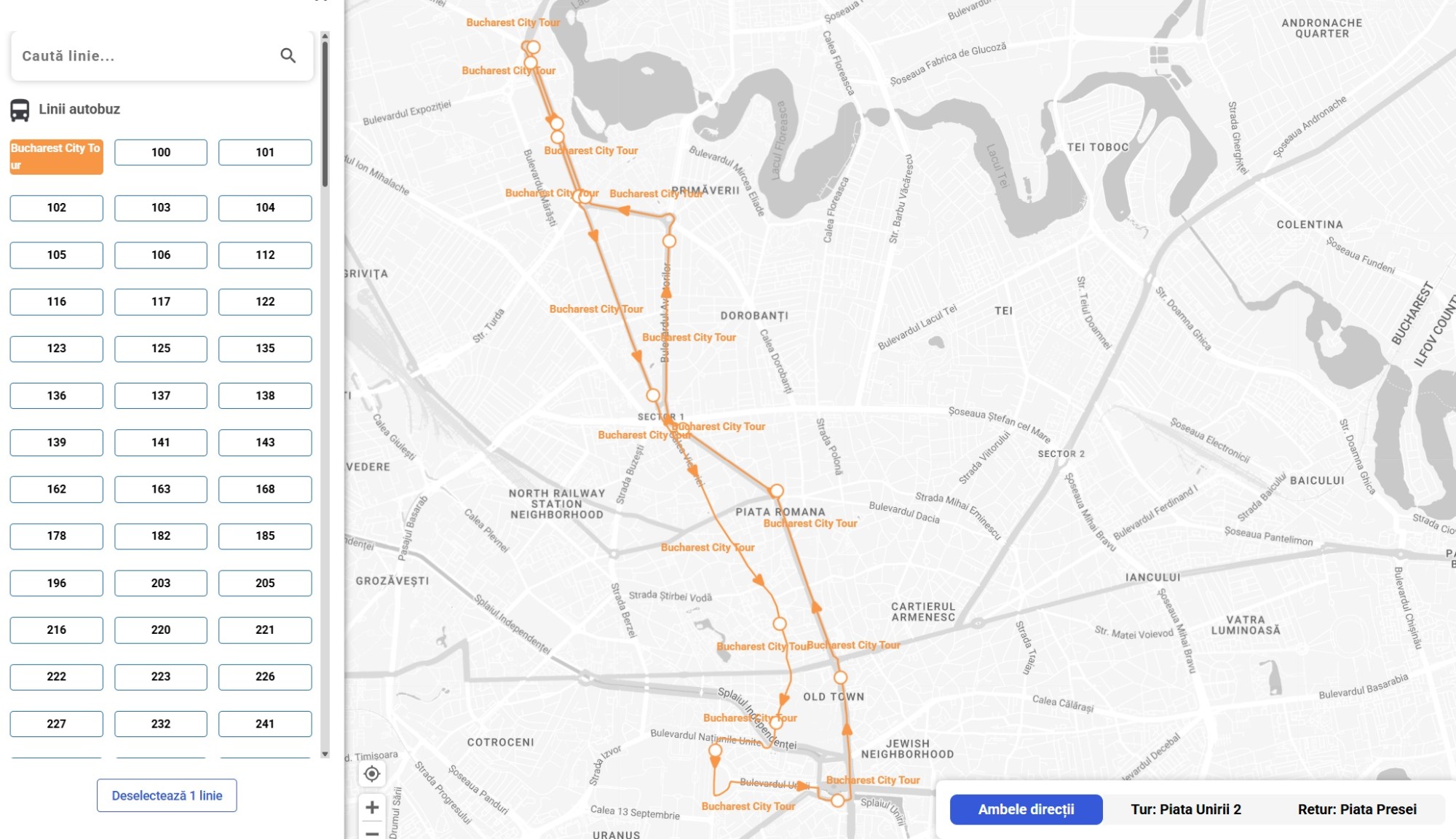Select bus line 241

(265, 723)
